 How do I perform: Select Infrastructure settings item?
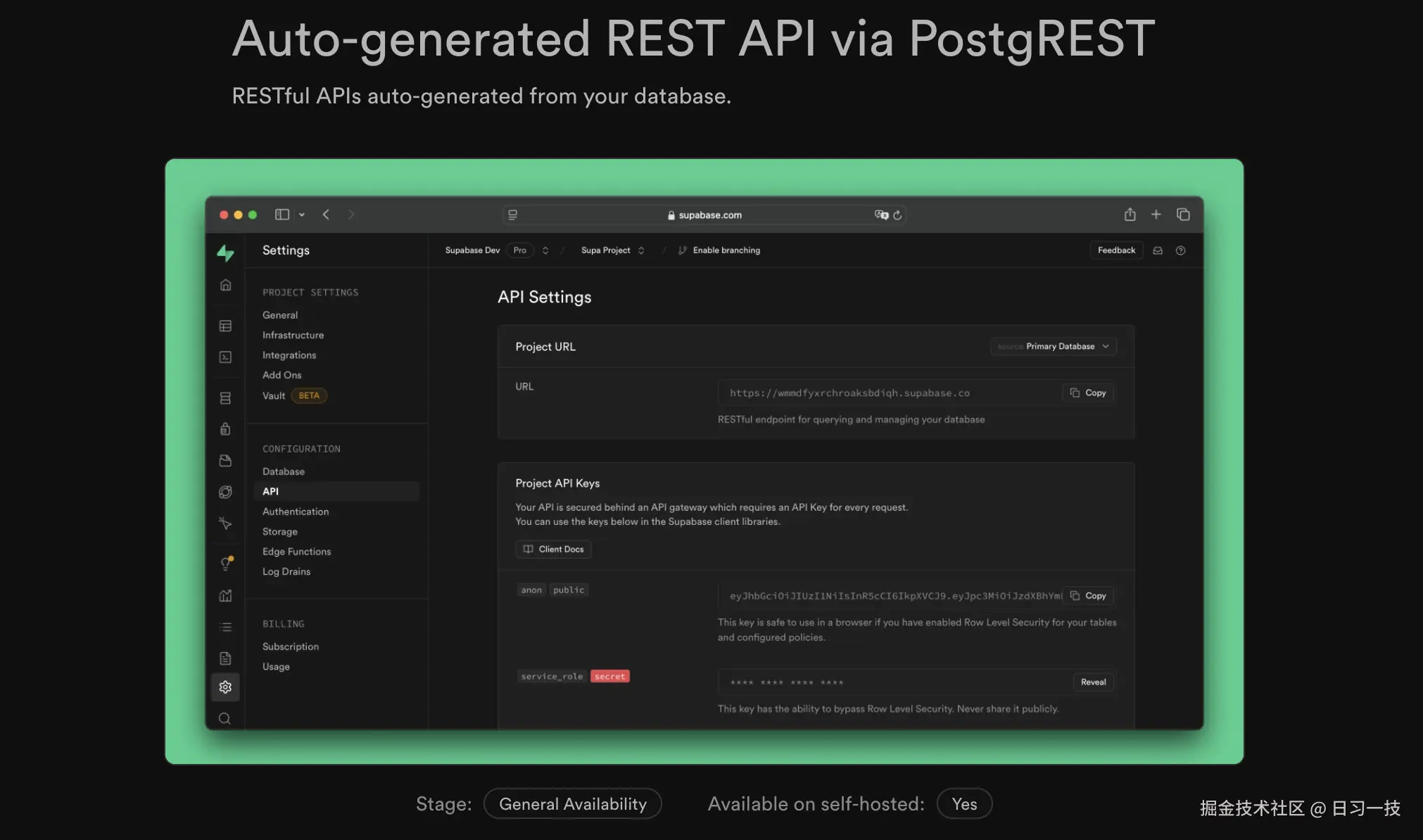[x=293, y=335]
